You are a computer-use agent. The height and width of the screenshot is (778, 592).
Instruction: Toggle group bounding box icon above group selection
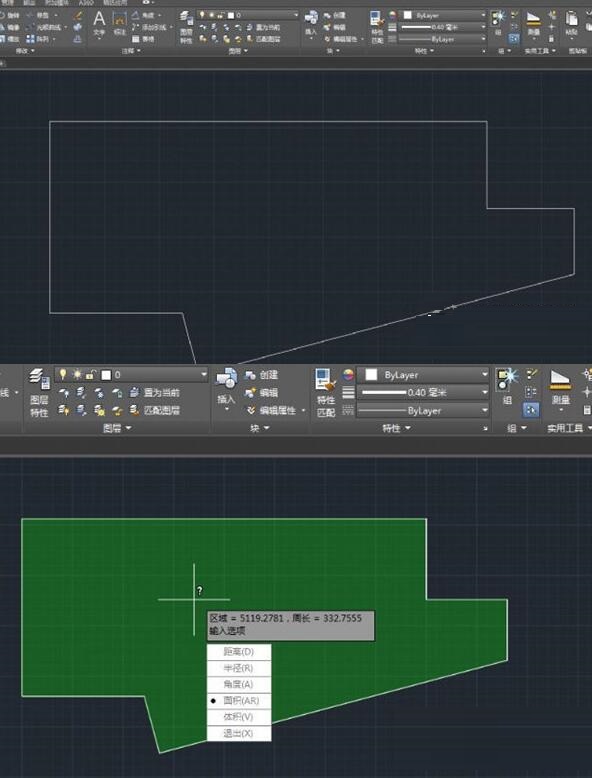point(531,392)
